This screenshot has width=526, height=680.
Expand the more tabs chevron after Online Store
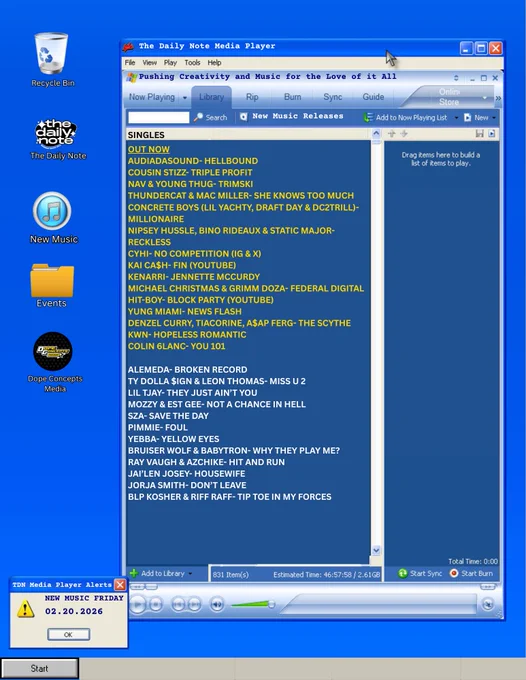point(498,98)
